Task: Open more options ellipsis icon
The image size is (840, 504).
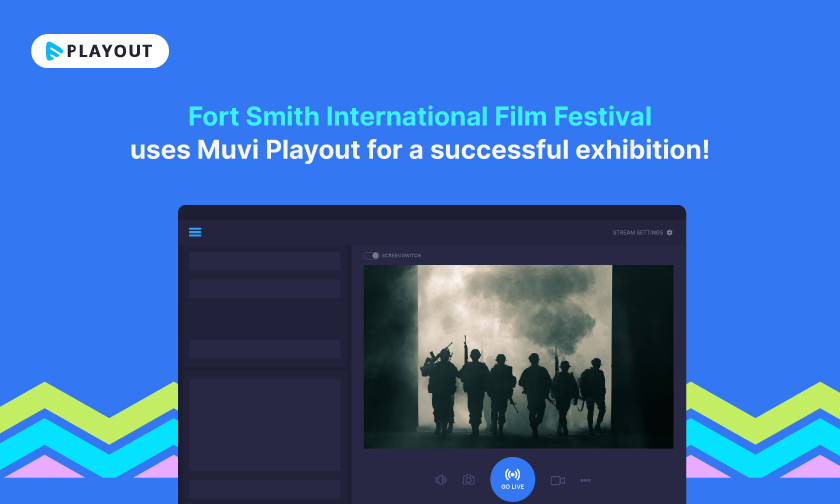Action: pyautogui.click(x=586, y=480)
